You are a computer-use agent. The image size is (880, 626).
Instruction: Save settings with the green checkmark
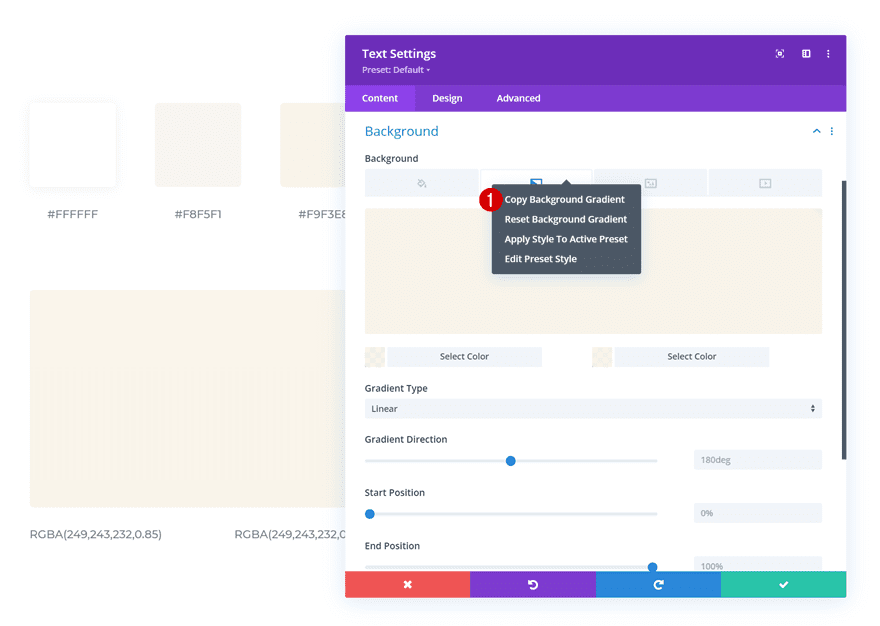(783, 584)
